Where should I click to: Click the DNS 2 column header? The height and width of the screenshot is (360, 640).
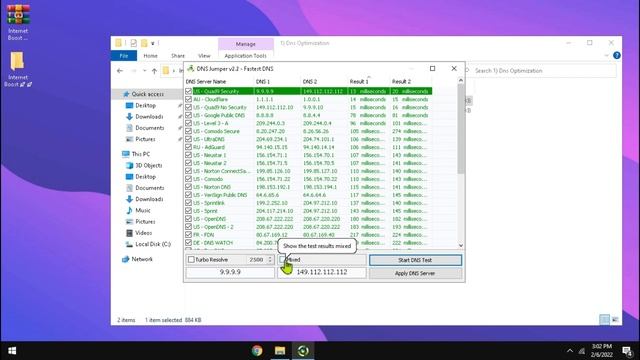pyautogui.click(x=324, y=82)
